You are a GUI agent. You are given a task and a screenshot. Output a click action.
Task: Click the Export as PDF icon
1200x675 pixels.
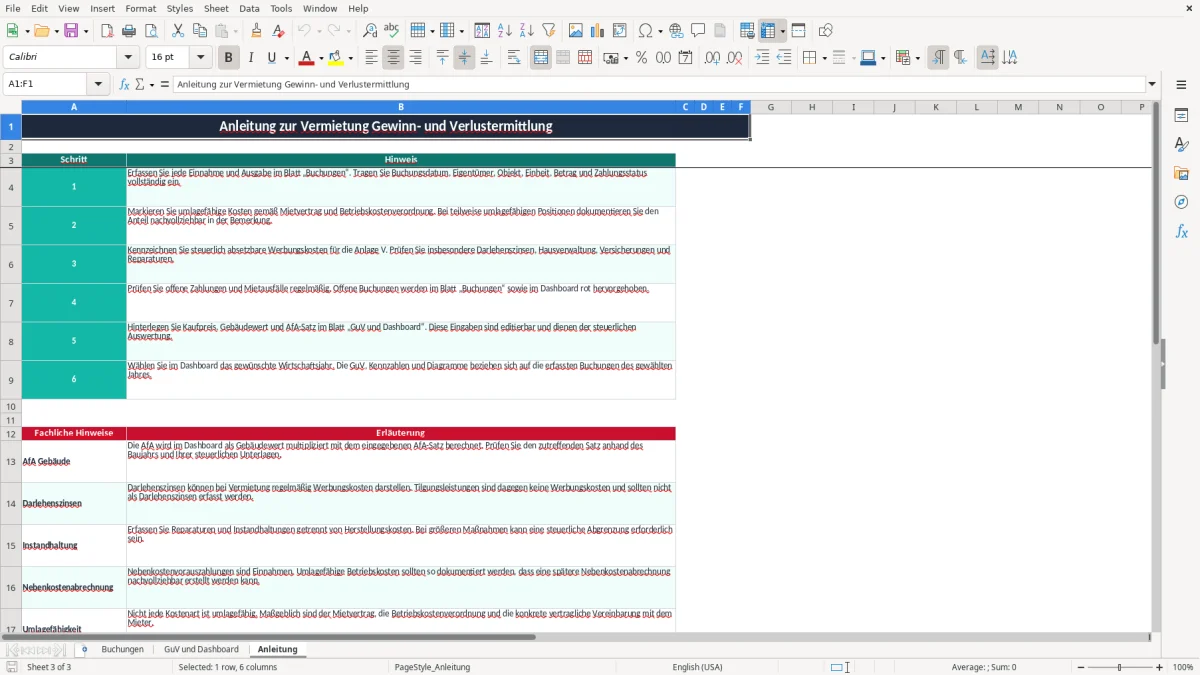[107, 31]
